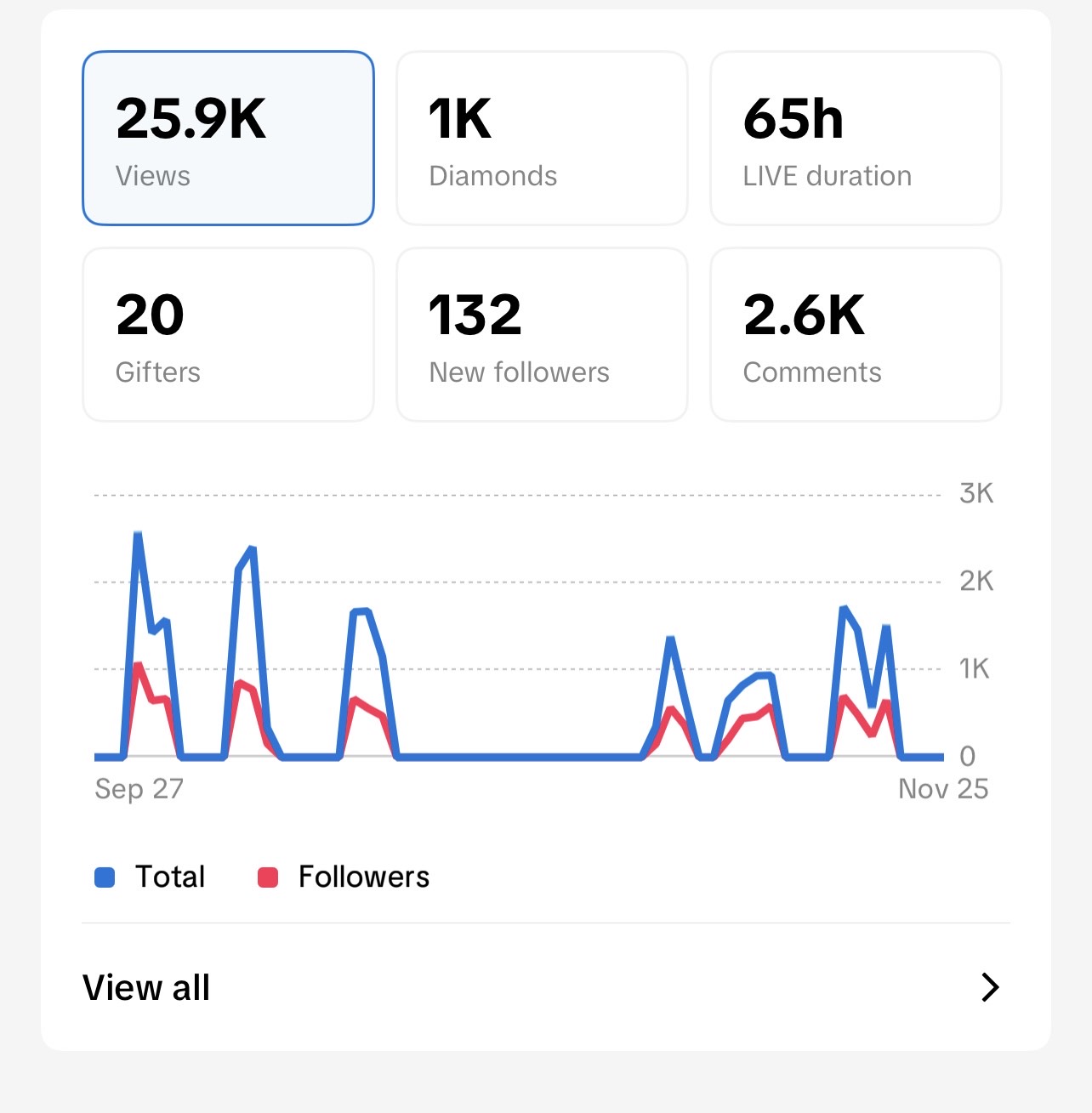
Task: Open the 1K Diamonds stat card
Action: point(541,137)
